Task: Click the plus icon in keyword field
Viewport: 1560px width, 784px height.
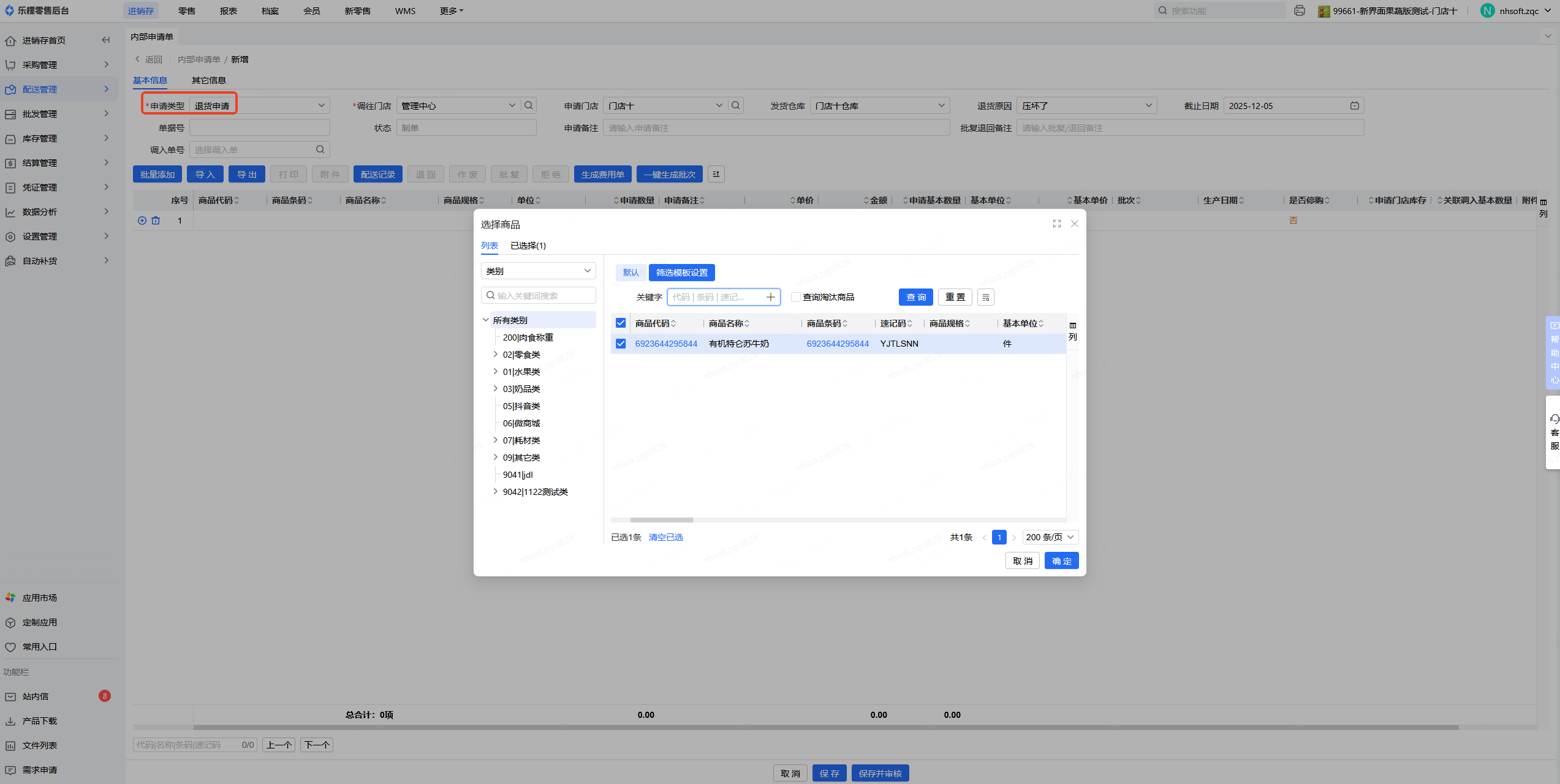Action: click(771, 297)
